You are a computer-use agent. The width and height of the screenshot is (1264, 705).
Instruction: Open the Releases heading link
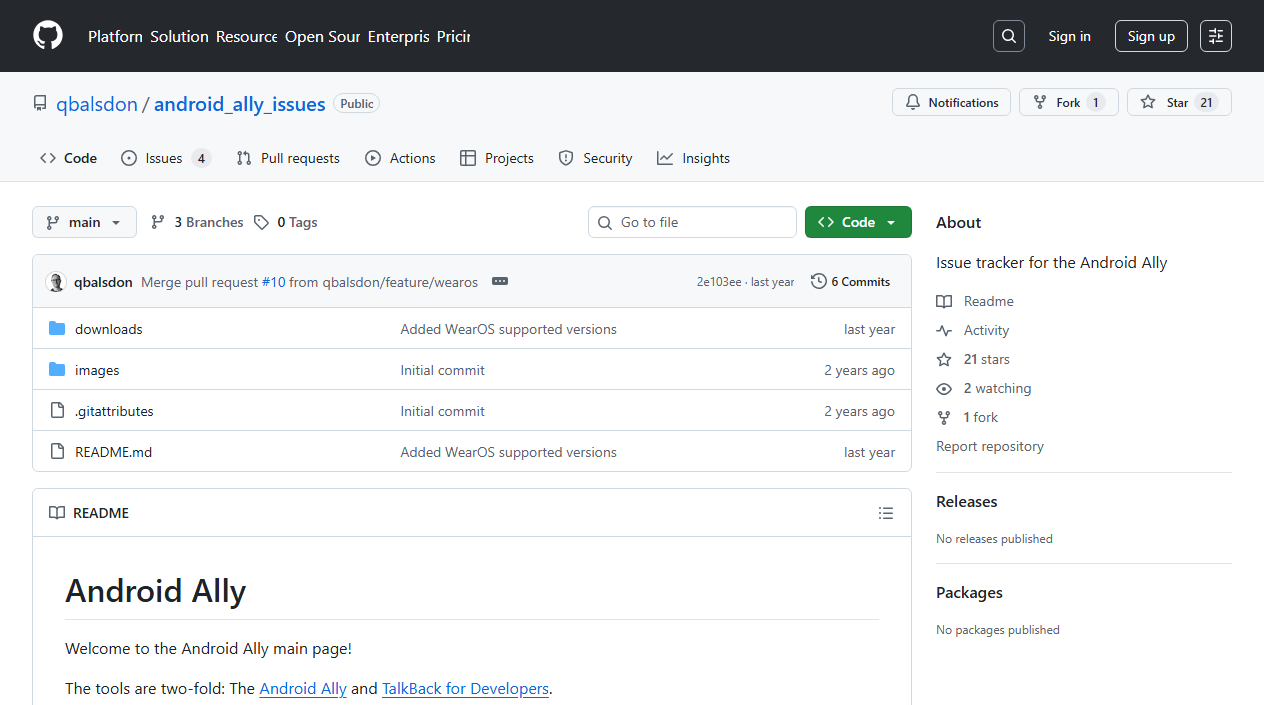pyautogui.click(x=967, y=502)
